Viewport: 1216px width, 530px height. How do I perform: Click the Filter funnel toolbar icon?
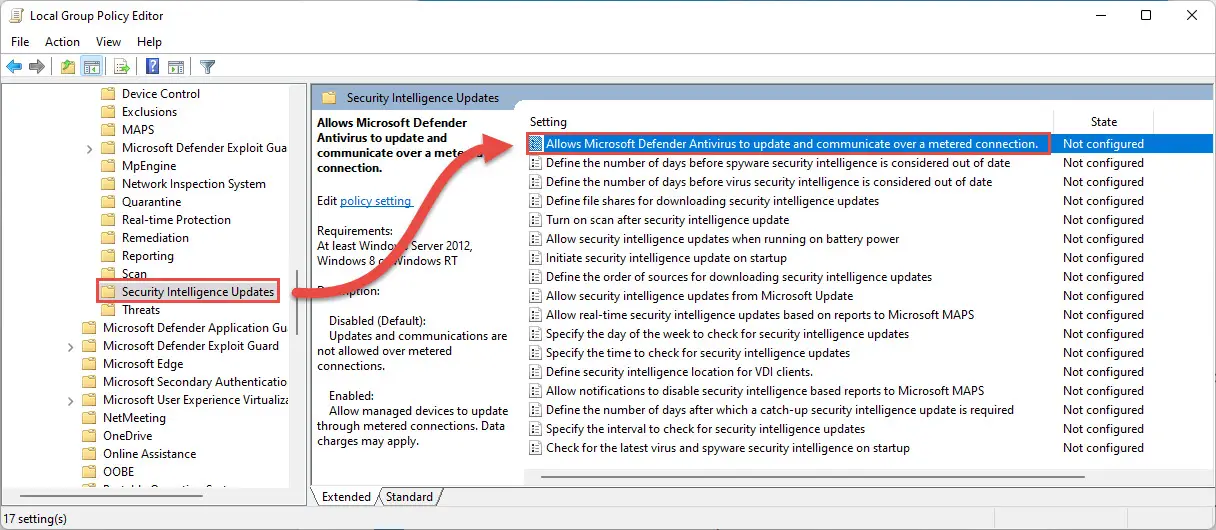click(x=207, y=67)
